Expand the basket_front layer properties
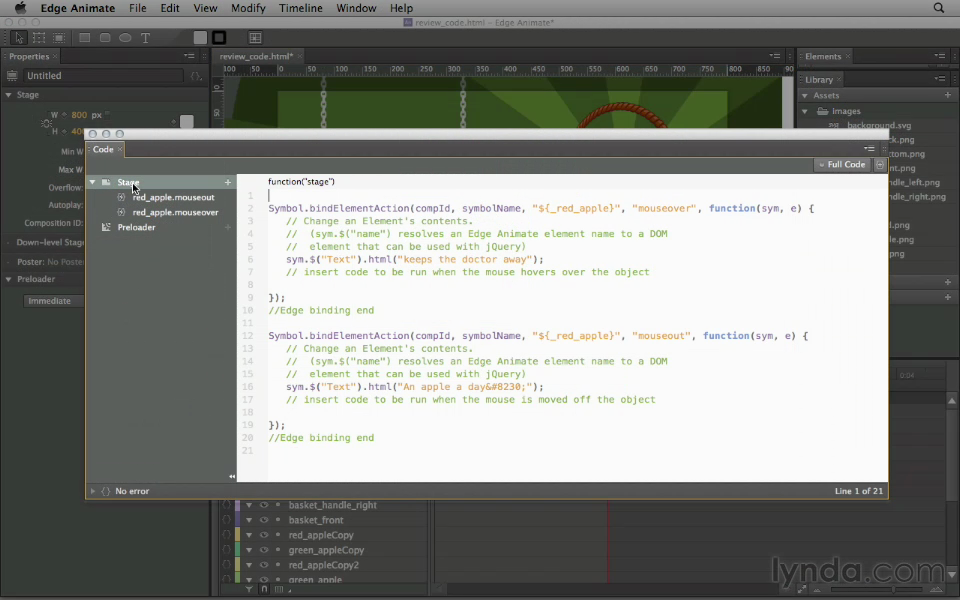 249,520
